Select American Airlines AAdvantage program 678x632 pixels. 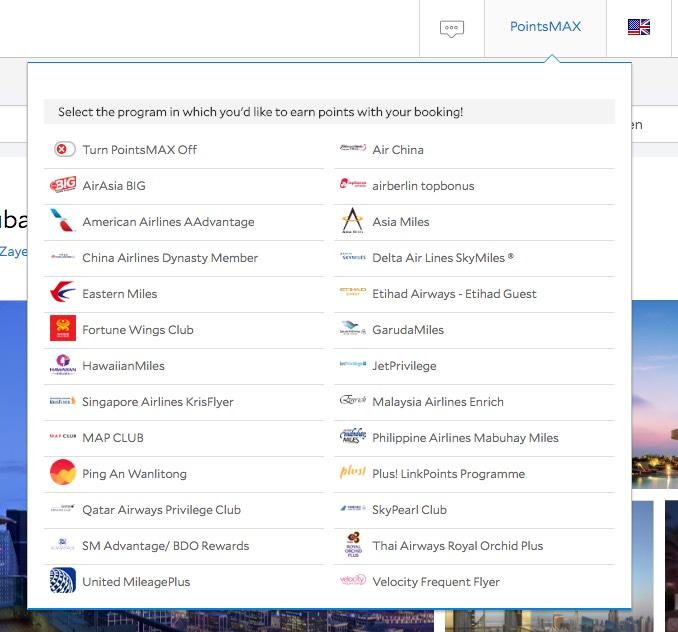point(168,222)
